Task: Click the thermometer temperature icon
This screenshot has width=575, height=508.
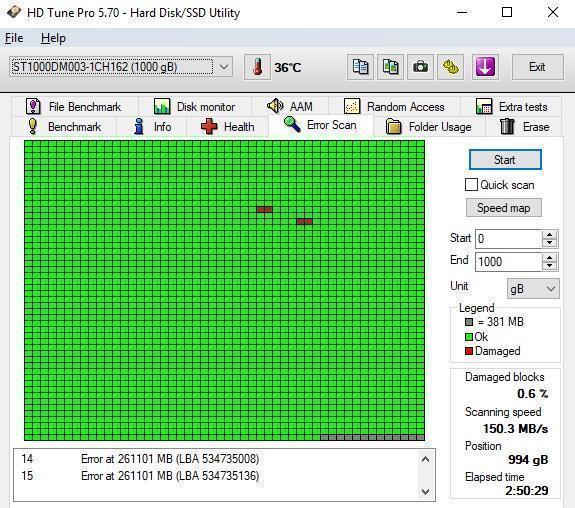Action: tap(257, 67)
